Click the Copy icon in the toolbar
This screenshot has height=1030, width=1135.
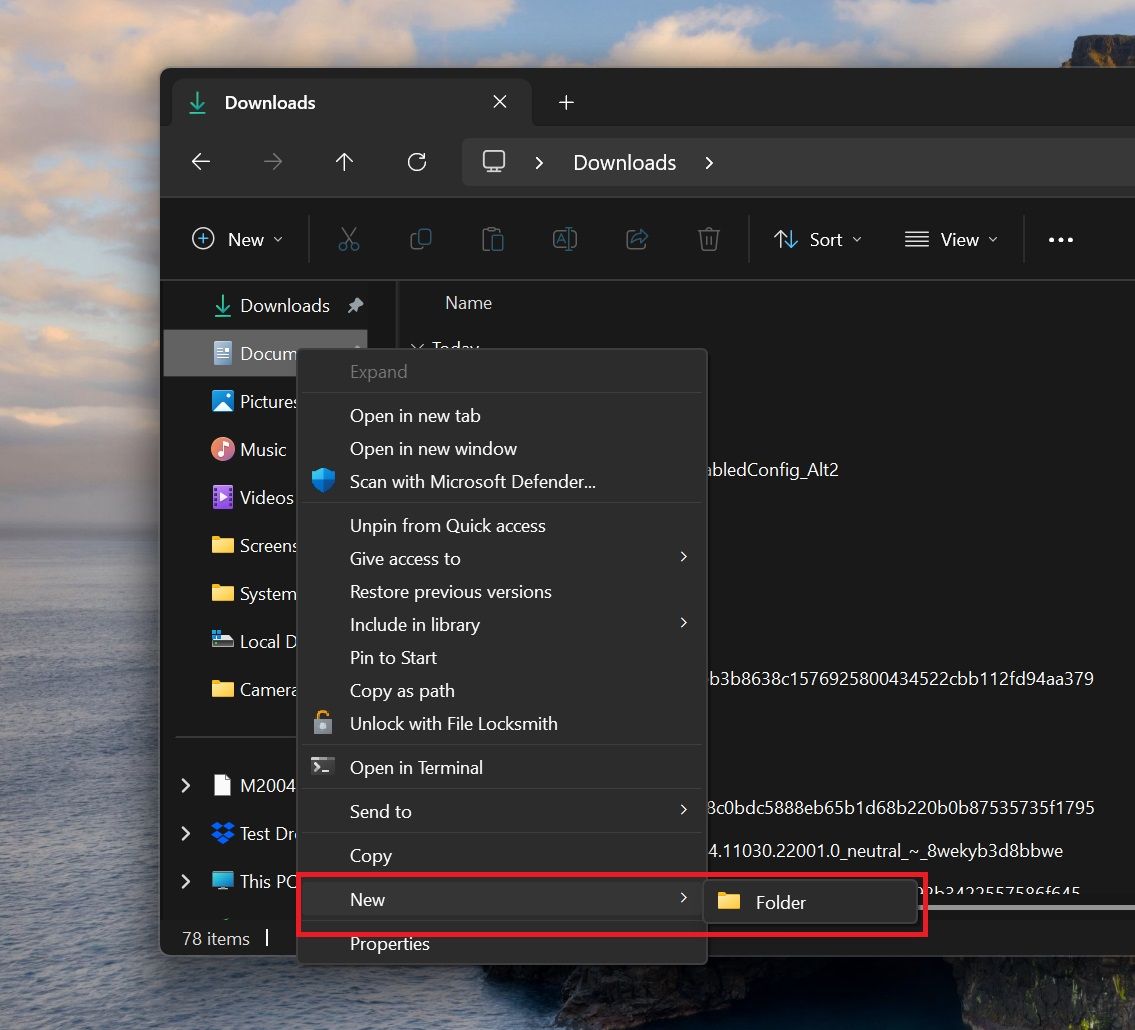[420, 239]
